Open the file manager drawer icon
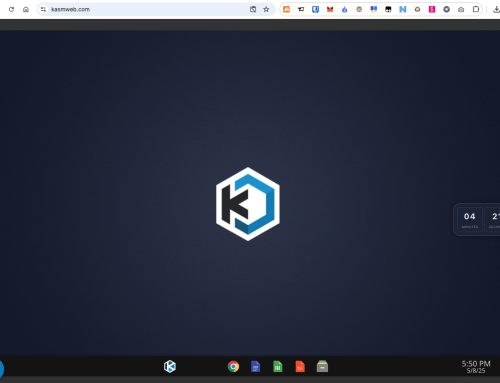Viewport: 500px width, 383px height. pyautogui.click(x=322, y=366)
